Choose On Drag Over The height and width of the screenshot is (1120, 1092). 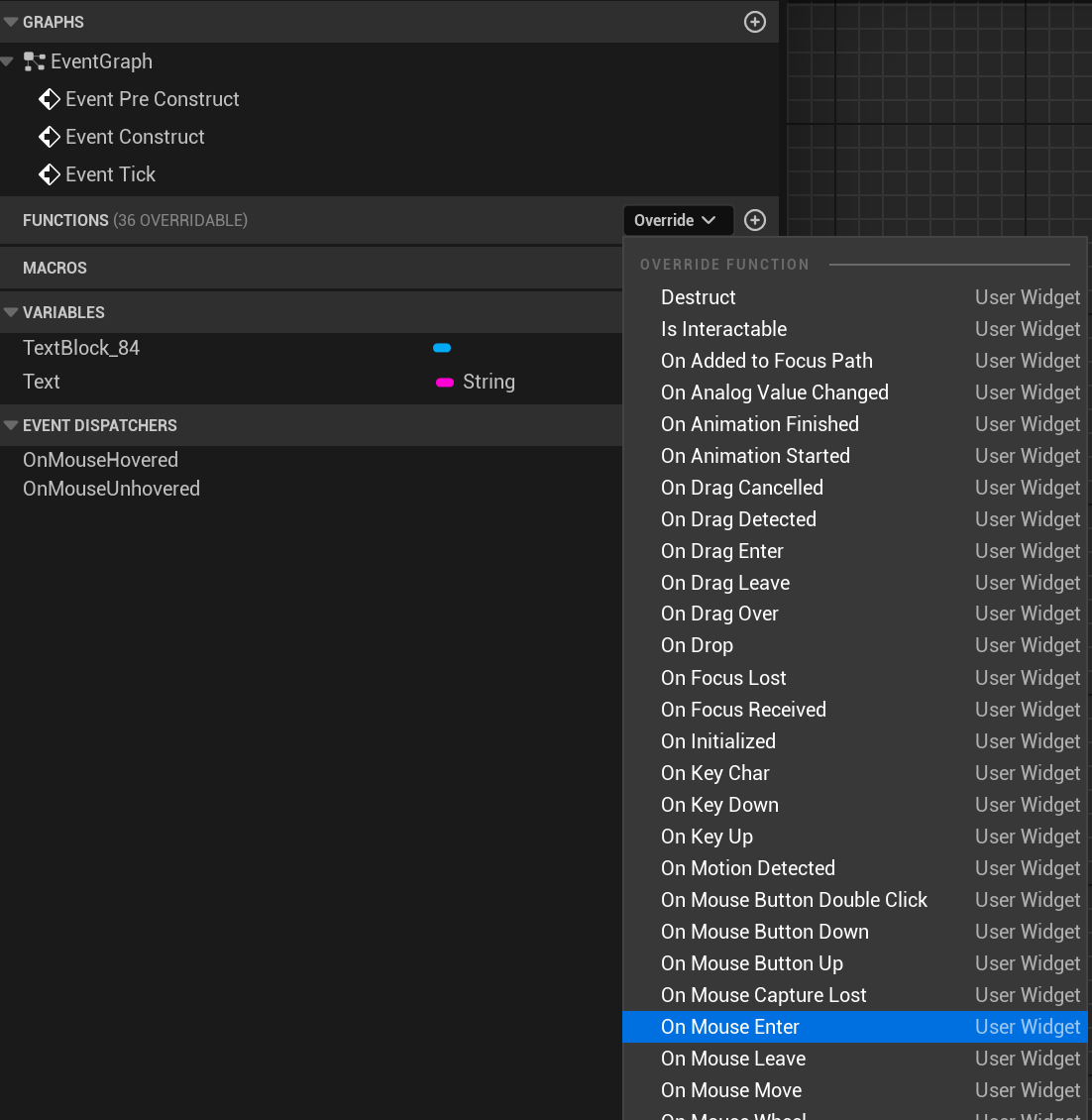pyautogui.click(x=855, y=614)
